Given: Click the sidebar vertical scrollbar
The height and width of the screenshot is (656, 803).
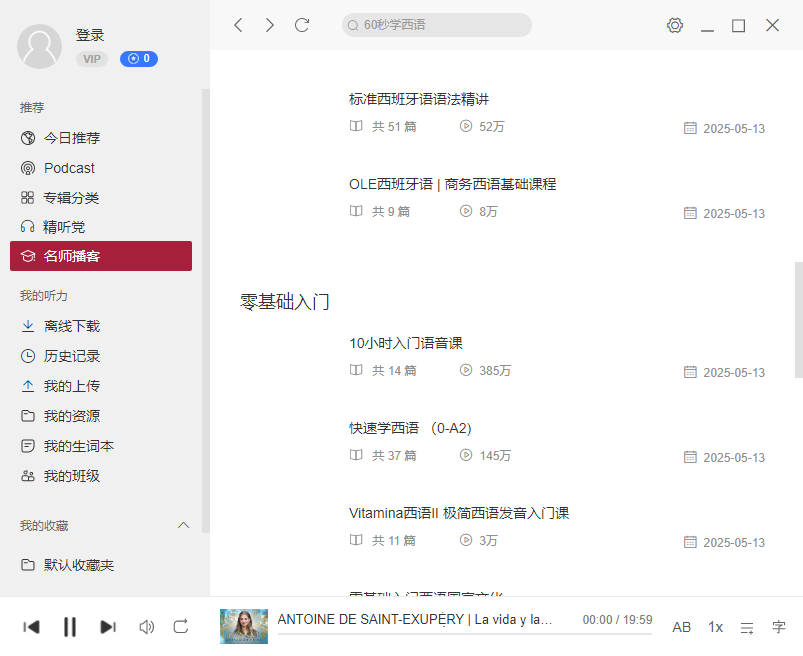Looking at the screenshot, I should point(206,311).
